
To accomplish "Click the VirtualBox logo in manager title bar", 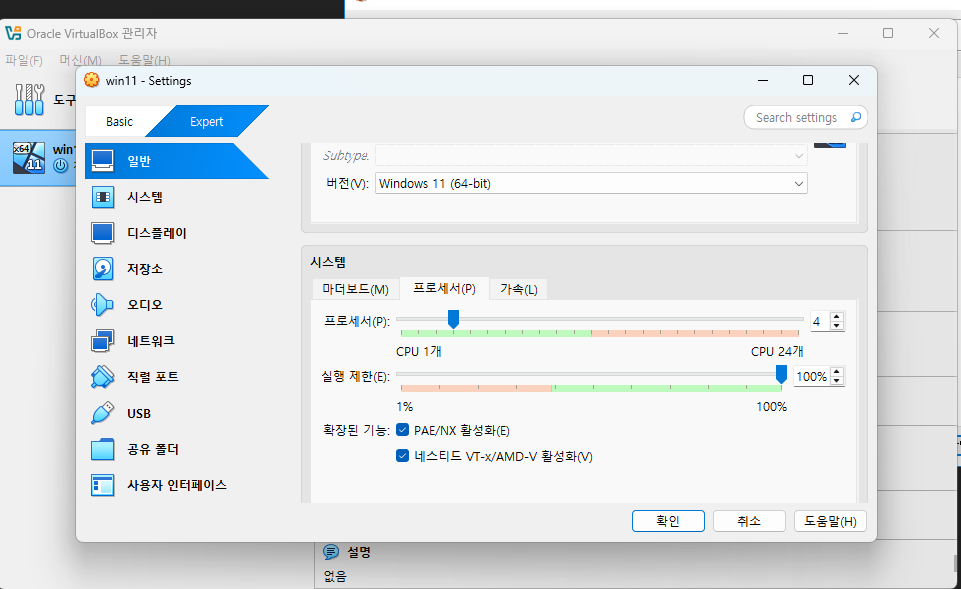I will 13,33.
